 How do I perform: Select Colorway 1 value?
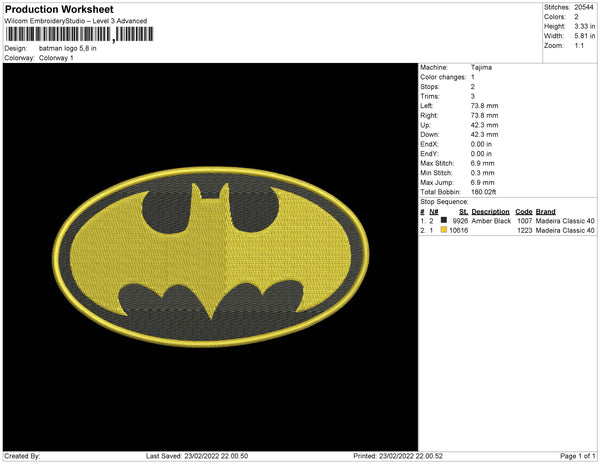pyautogui.click(x=56, y=58)
